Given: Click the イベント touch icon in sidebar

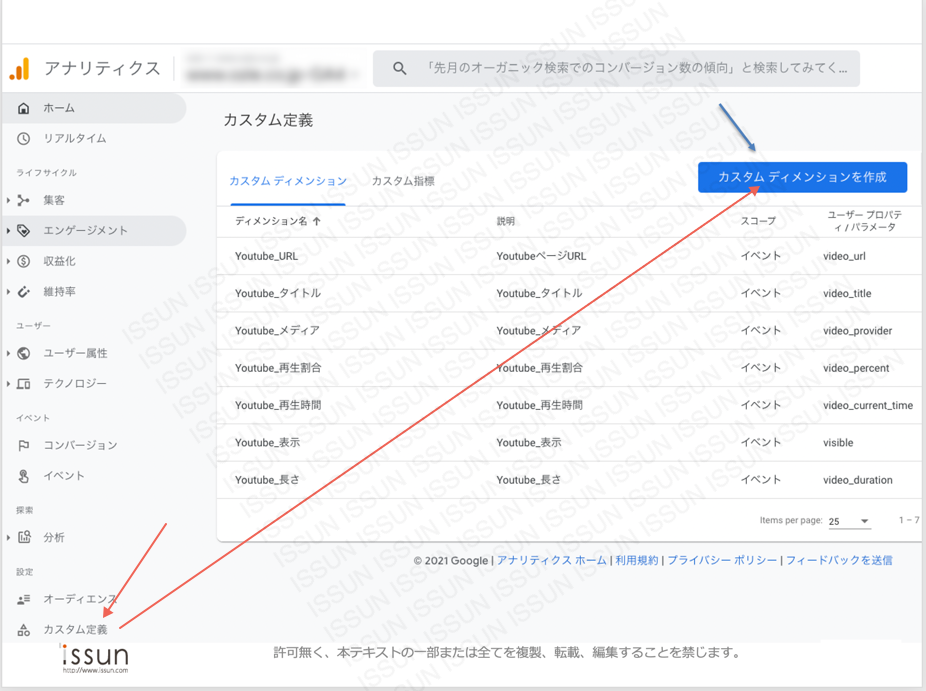Looking at the screenshot, I should [x=24, y=476].
